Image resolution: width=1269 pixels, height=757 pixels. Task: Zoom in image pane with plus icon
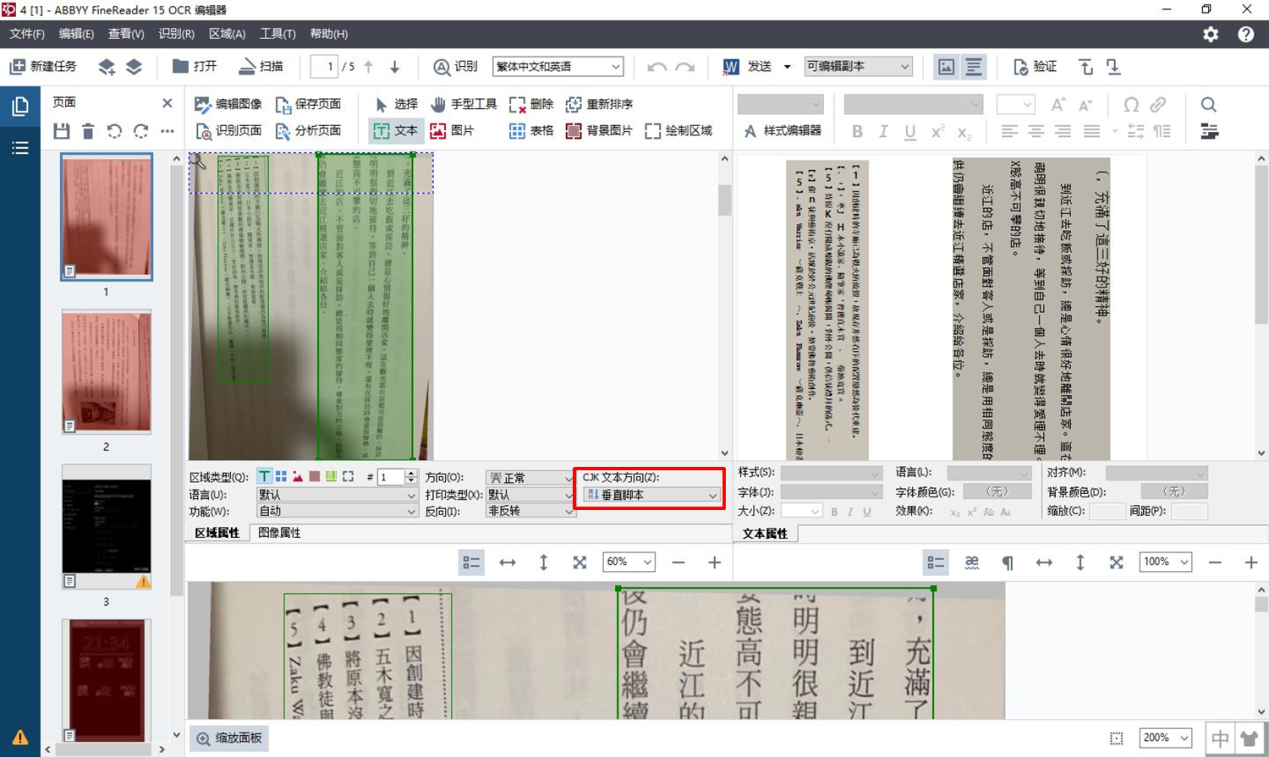tap(714, 563)
